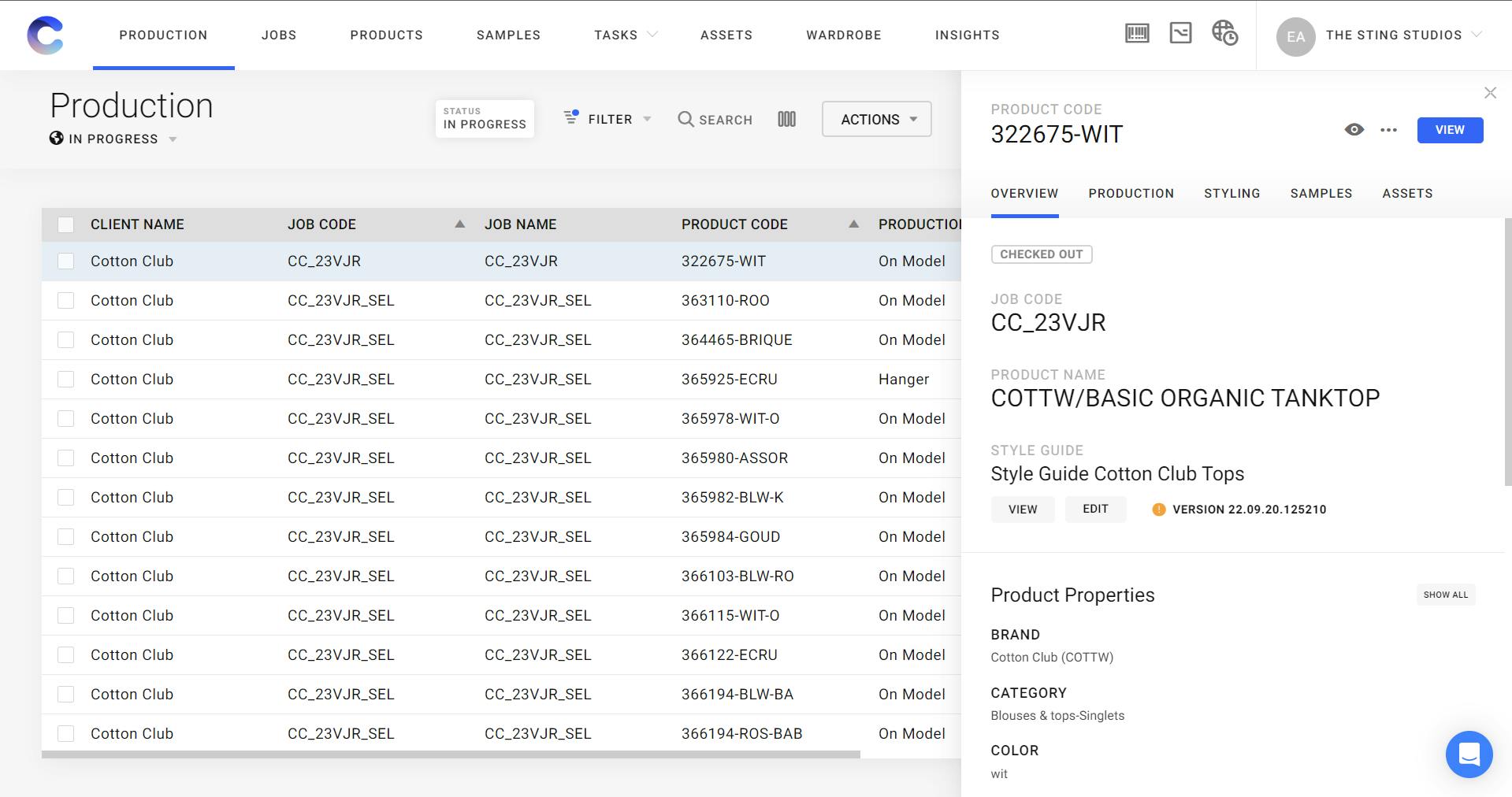The width and height of the screenshot is (1512, 797).
Task: Click the Job Name column header
Action: (520, 224)
